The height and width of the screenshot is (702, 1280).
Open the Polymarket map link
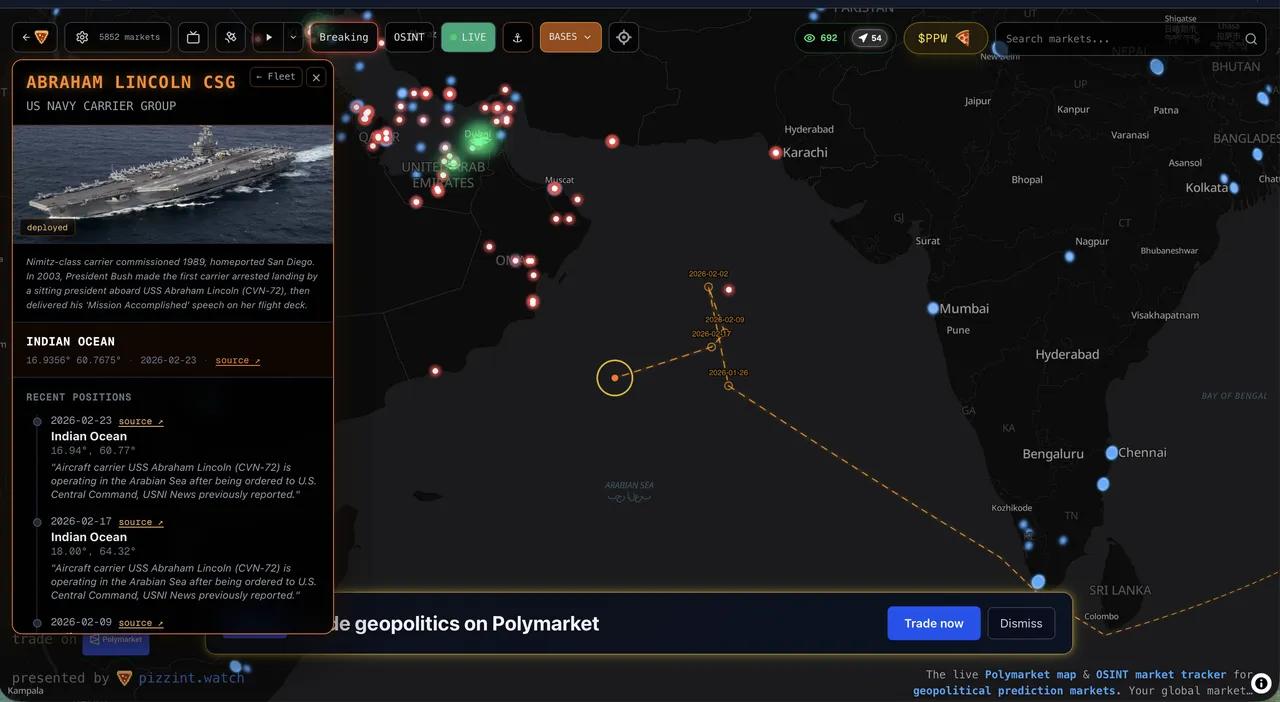pyautogui.click(x=1030, y=674)
